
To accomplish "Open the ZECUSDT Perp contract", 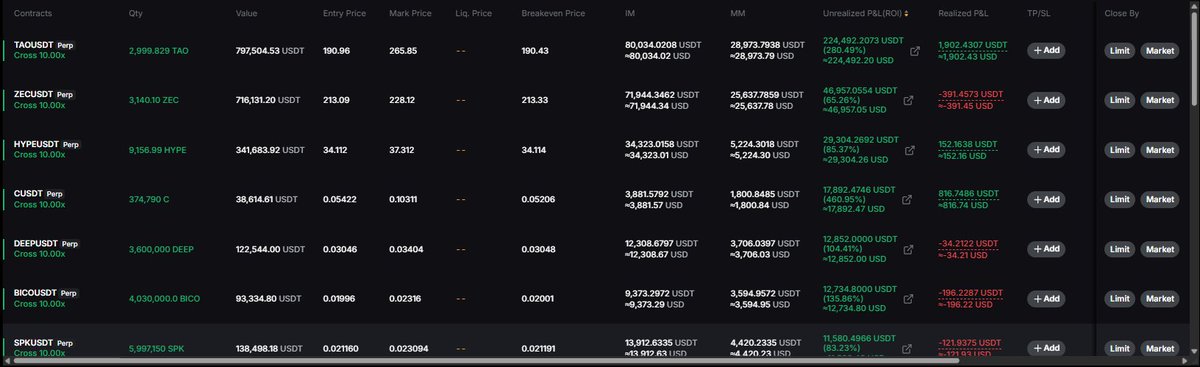I will coord(45,94).
